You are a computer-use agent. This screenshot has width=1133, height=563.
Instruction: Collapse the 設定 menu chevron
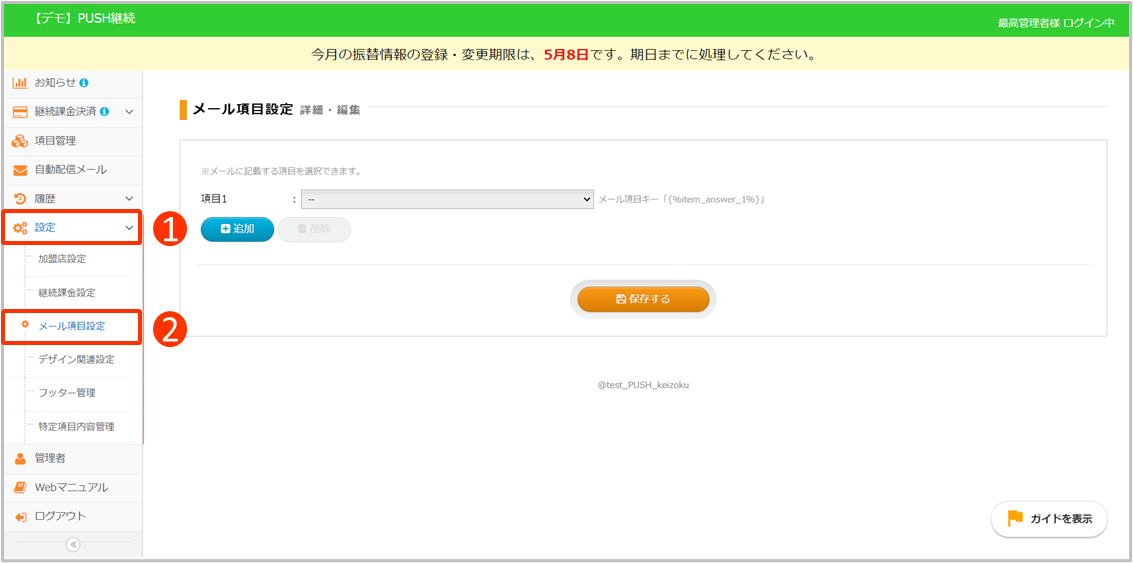coord(129,228)
